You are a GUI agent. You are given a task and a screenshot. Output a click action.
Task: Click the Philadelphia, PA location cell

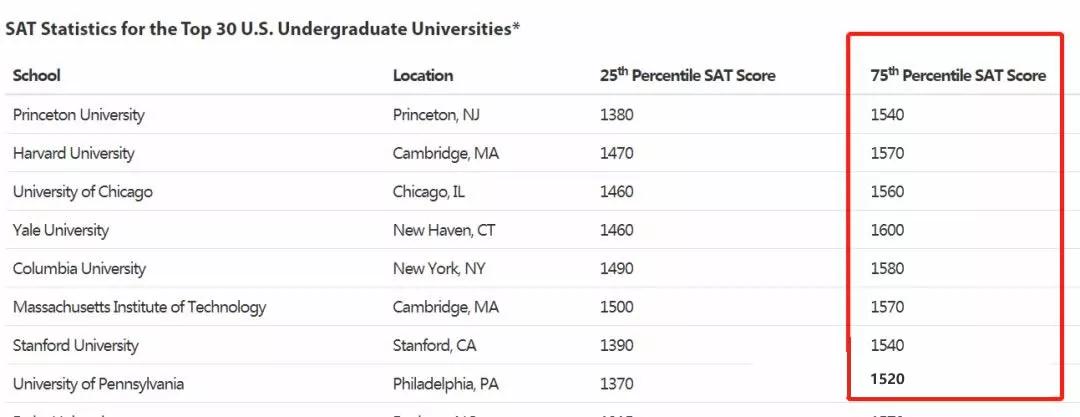446,384
